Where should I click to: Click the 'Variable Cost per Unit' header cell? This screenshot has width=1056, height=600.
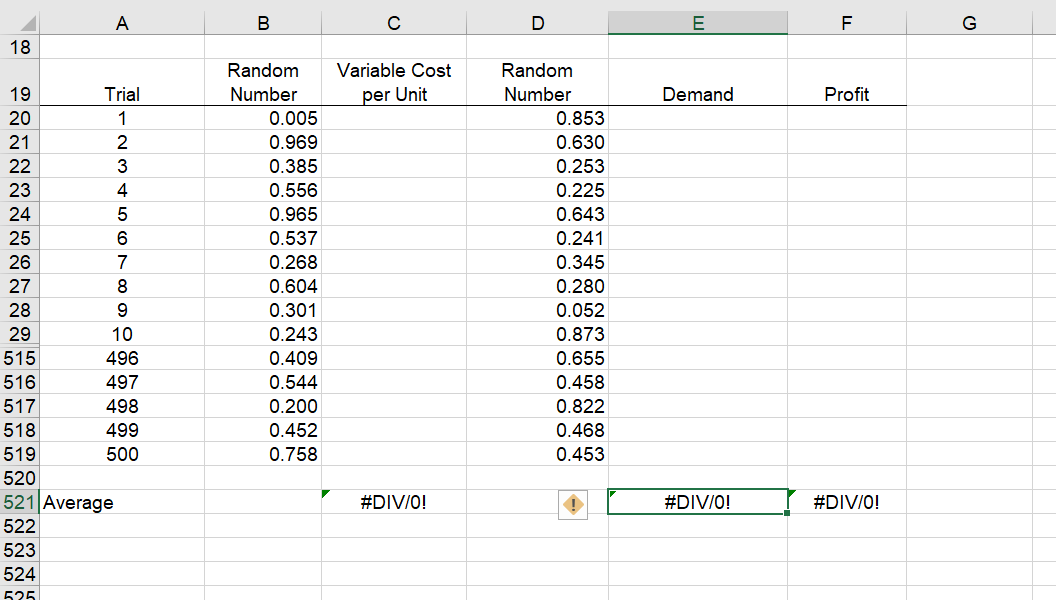point(394,82)
